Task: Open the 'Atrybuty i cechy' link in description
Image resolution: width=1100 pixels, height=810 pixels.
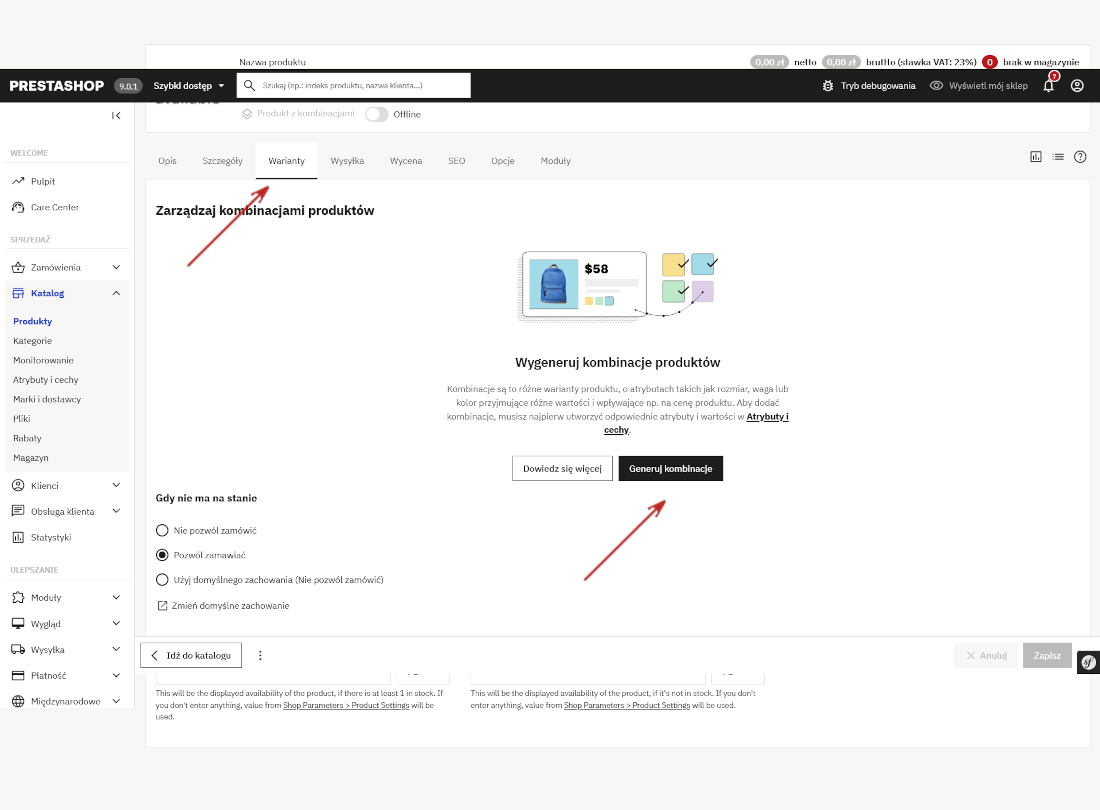Action: (767, 416)
